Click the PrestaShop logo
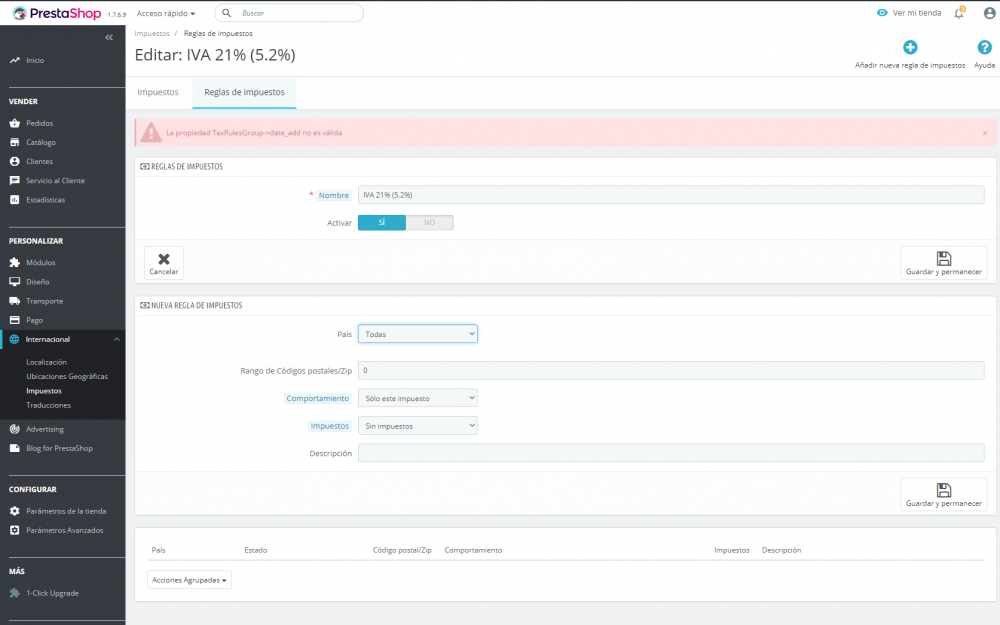This screenshot has height=625, width=1000. click(57, 13)
